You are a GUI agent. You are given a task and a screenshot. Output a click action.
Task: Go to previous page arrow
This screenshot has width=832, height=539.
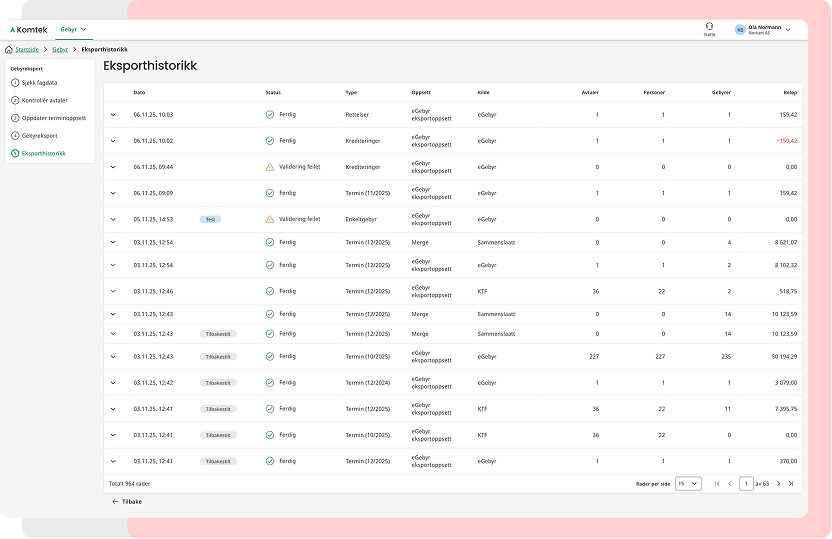point(729,483)
